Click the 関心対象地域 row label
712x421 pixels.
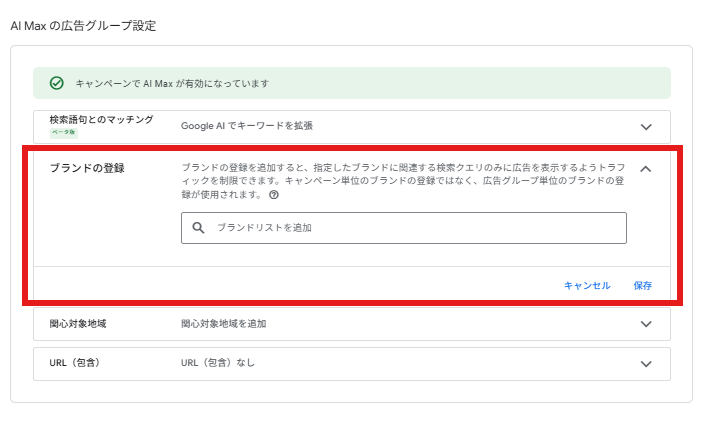pos(78,324)
